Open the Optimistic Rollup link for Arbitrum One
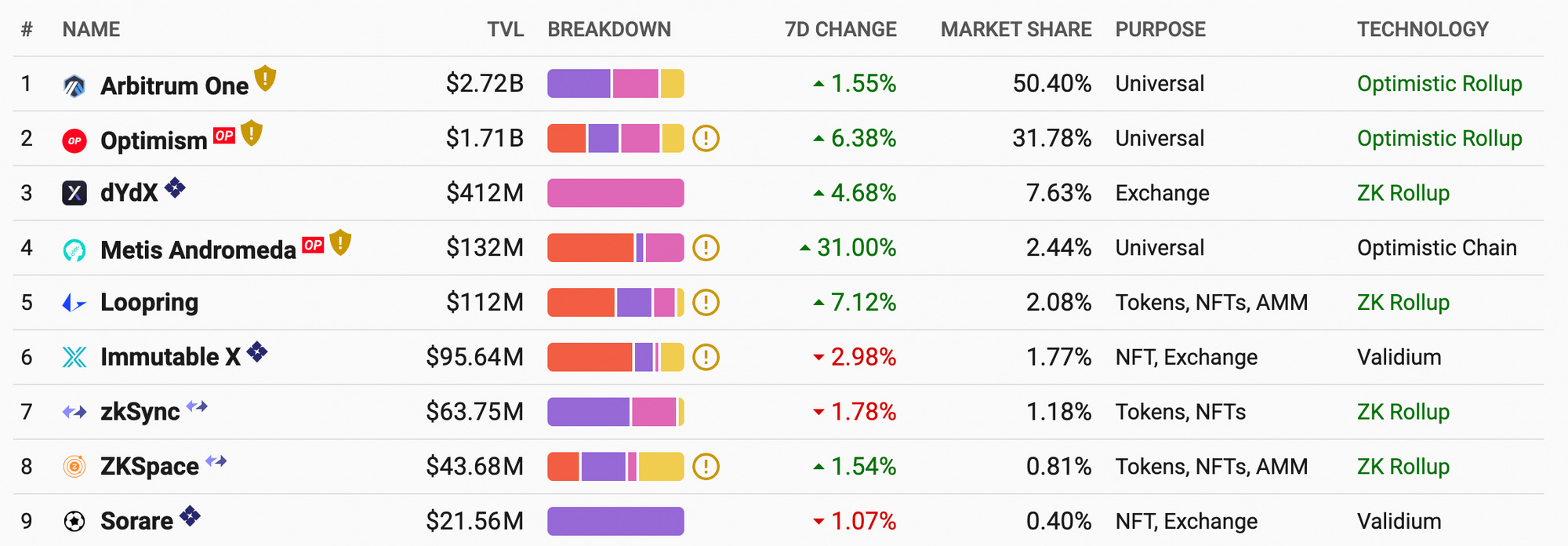The width and height of the screenshot is (1568, 546). 1439,84
